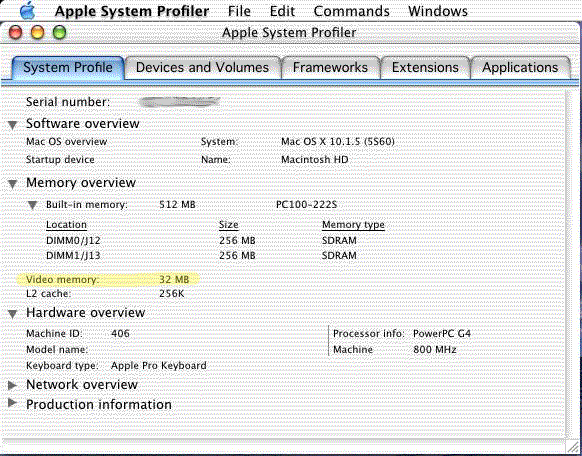
Task: Click the '32 MB' video memory value
Action: (x=174, y=279)
